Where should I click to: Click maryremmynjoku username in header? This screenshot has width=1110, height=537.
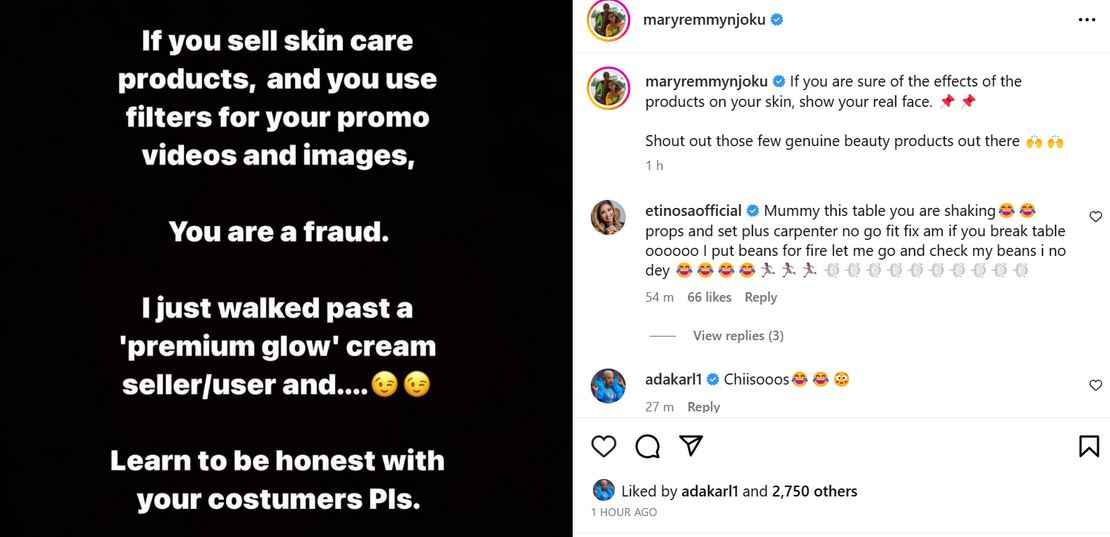click(x=705, y=20)
